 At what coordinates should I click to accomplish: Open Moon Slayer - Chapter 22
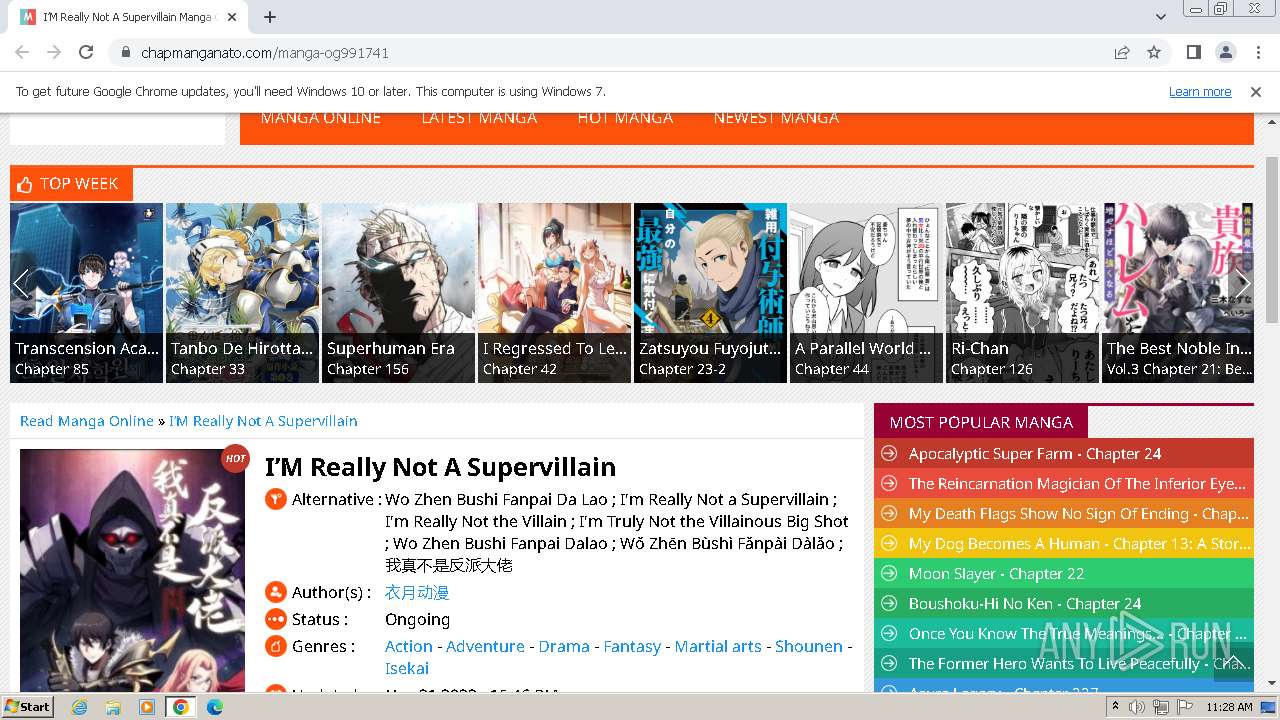click(x=996, y=574)
